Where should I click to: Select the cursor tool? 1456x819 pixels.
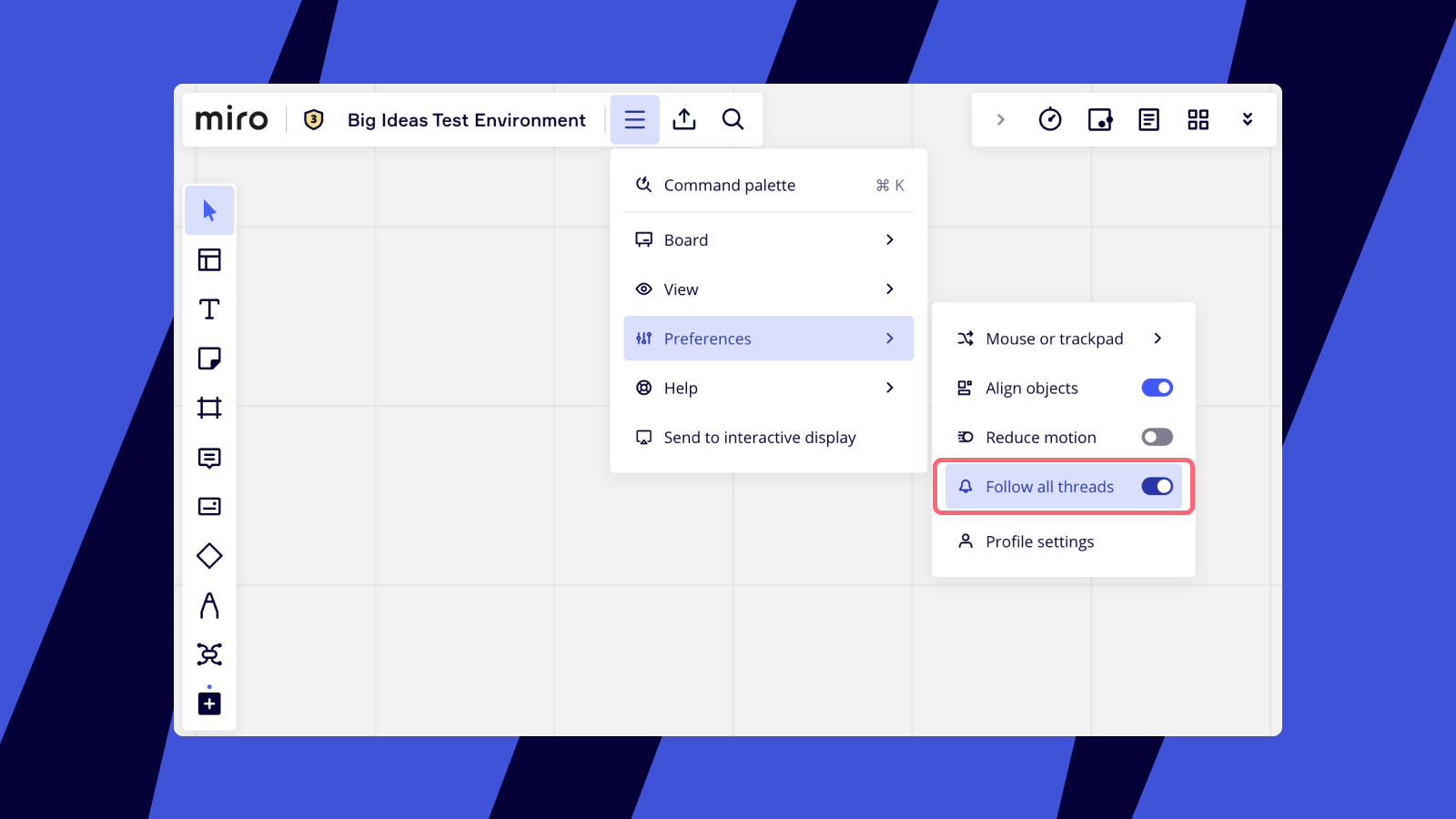[209, 210]
